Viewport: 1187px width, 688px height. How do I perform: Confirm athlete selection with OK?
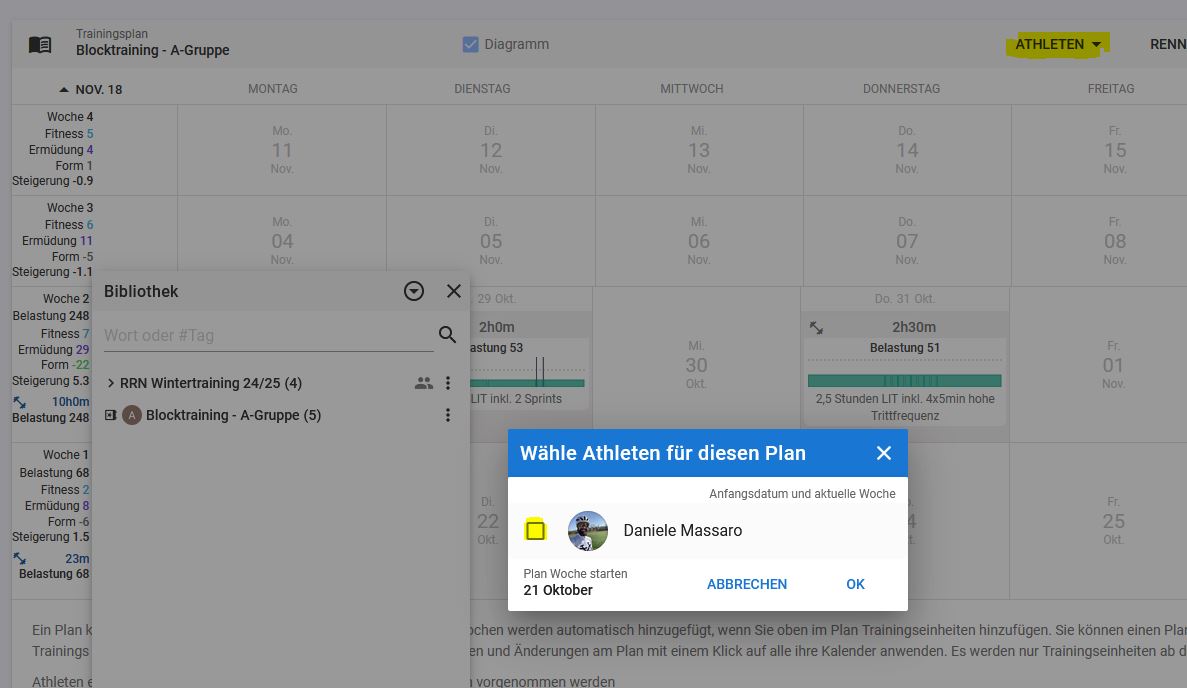click(855, 584)
